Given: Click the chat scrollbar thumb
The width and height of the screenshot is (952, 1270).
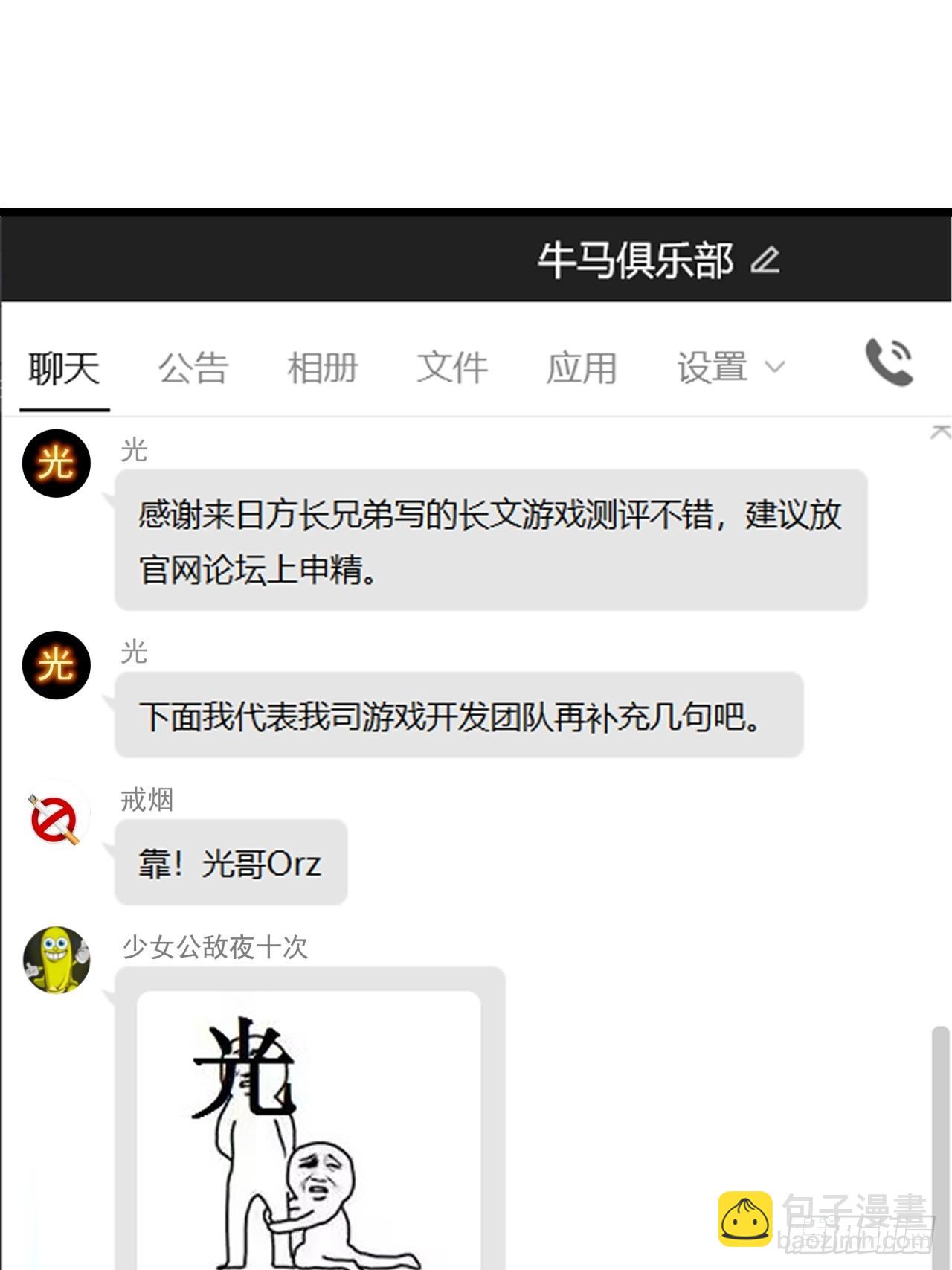Looking at the screenshot, I should pos(941,1146).
